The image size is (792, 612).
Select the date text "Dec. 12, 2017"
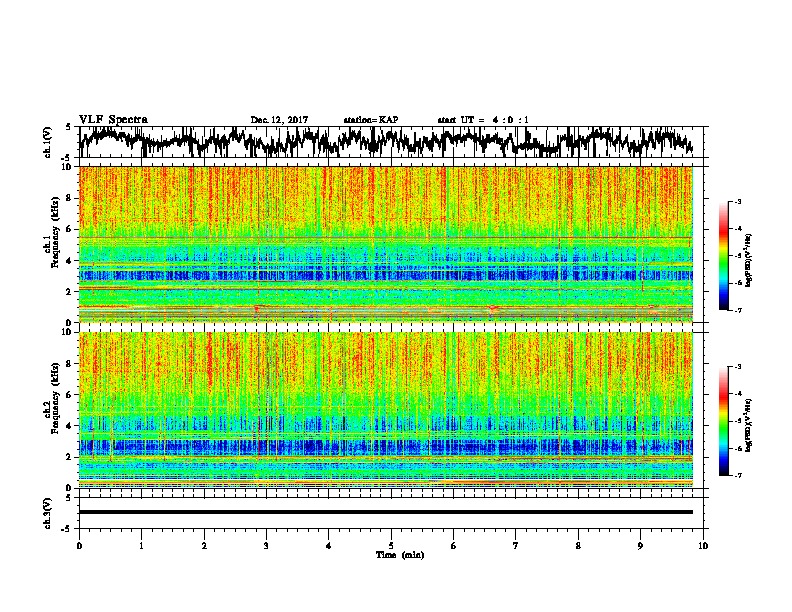279,120
